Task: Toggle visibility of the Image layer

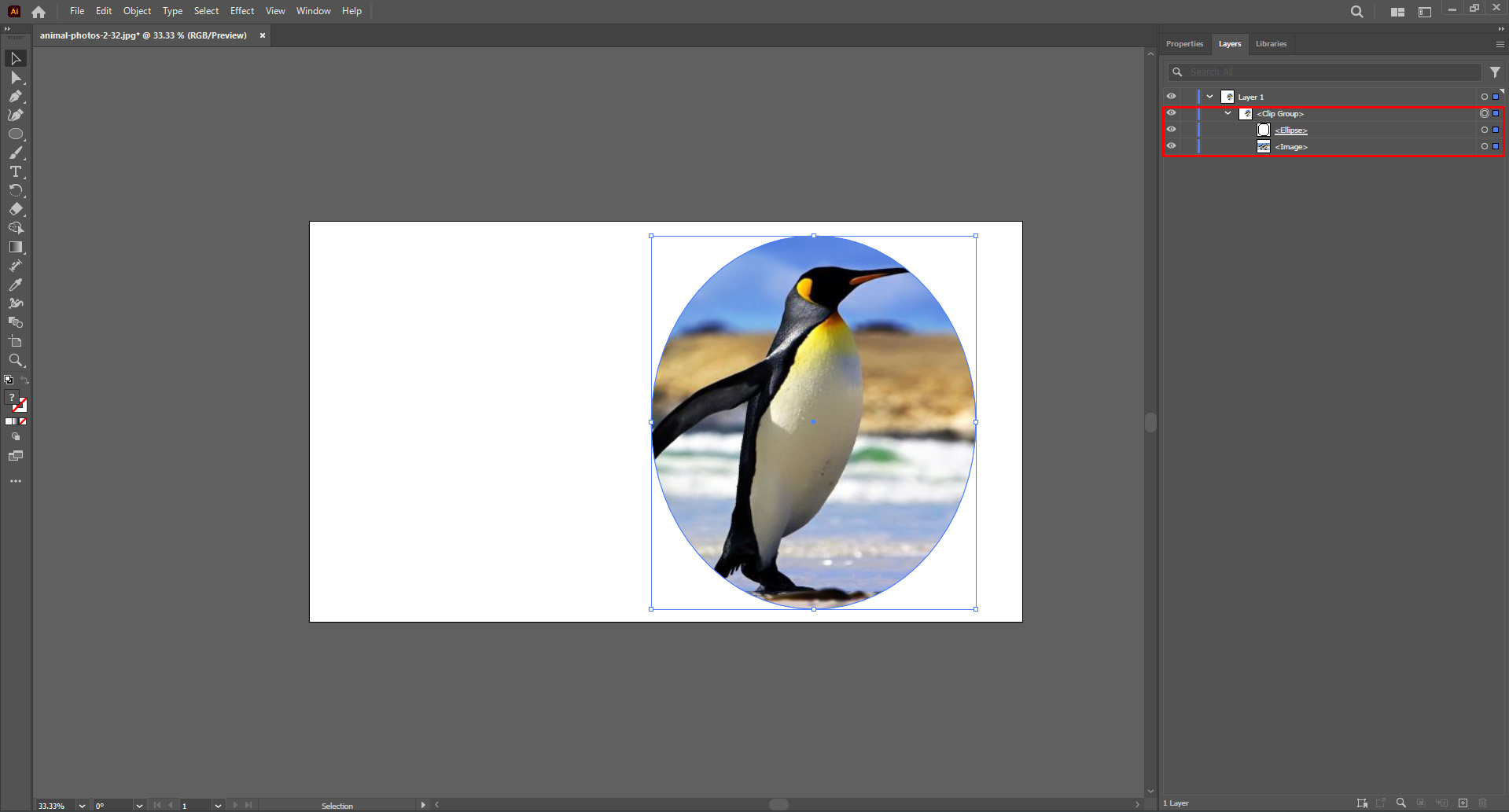Action: [x=1172, y=146]
